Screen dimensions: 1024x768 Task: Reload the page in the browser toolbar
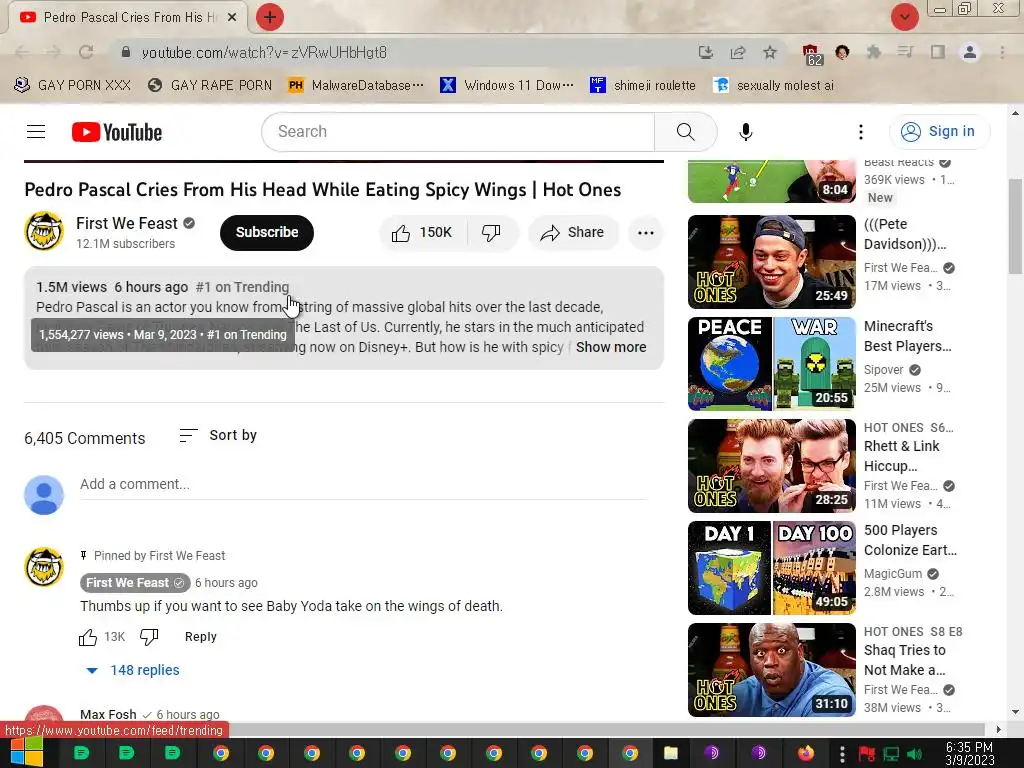(86, 52)
